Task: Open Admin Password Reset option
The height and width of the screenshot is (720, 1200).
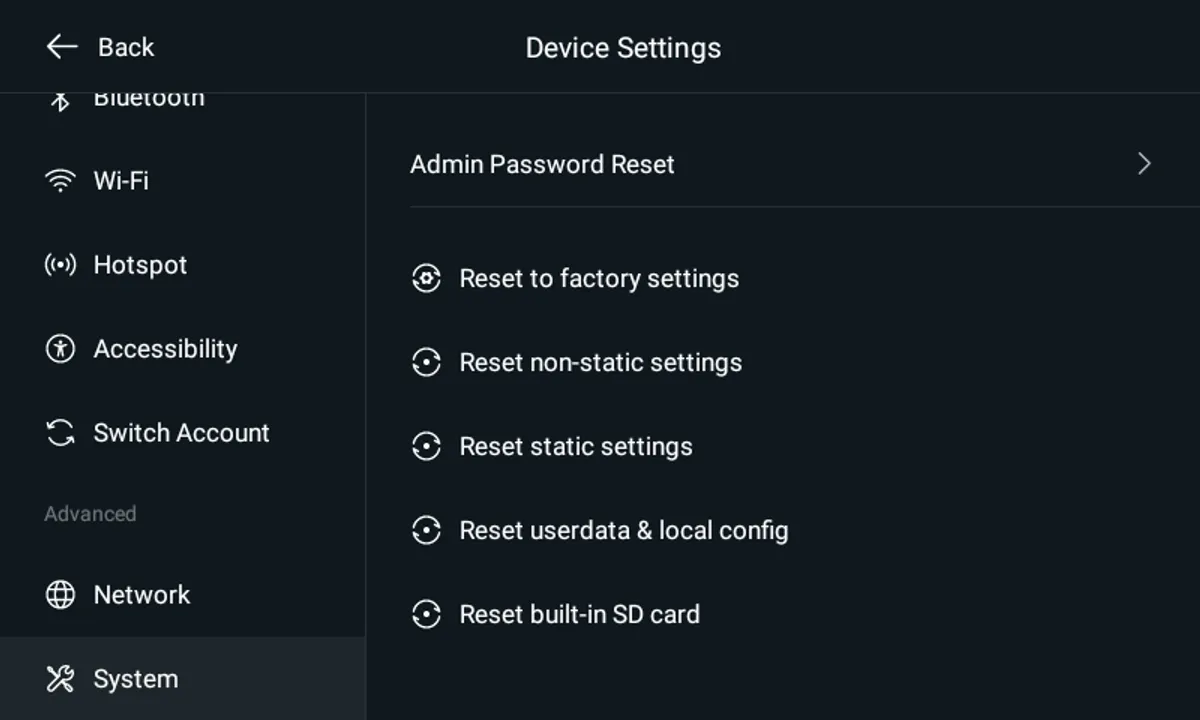Action: point(542,164)
